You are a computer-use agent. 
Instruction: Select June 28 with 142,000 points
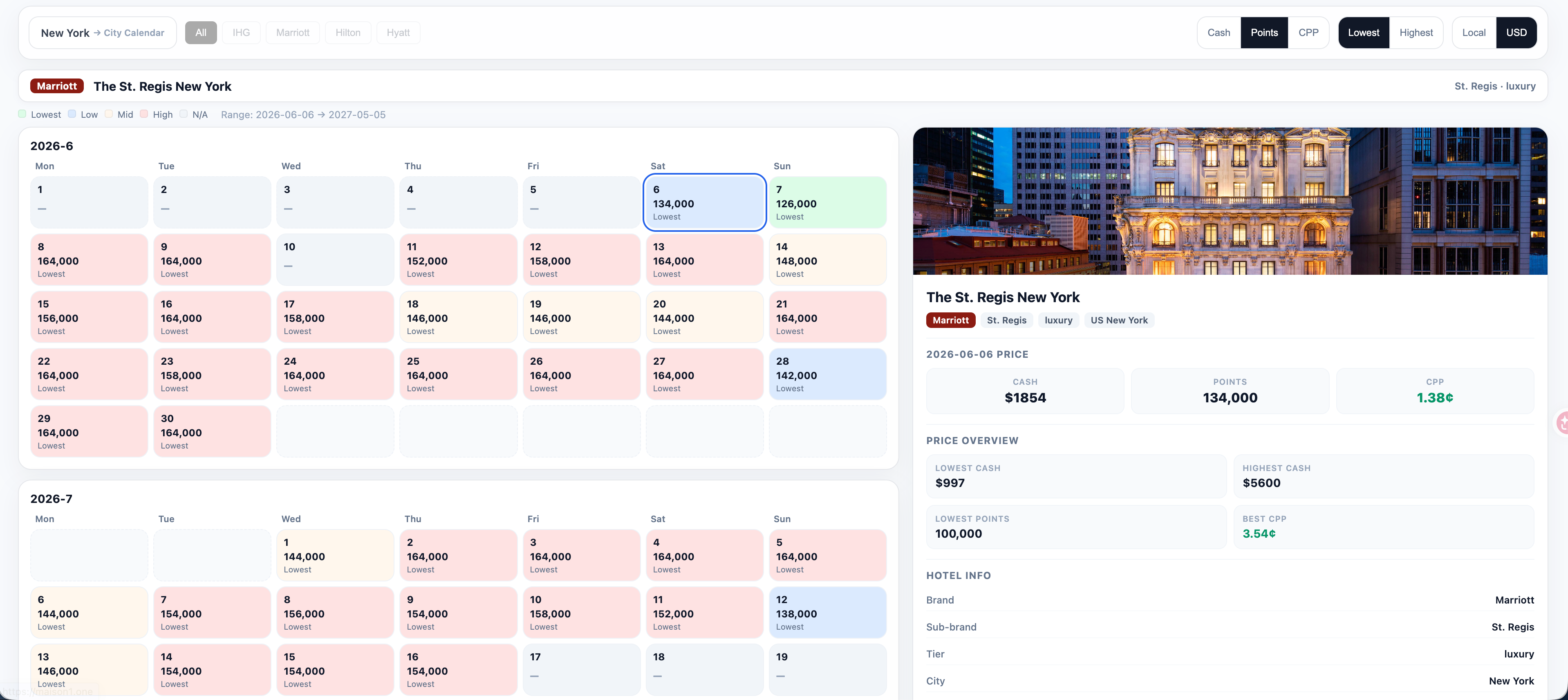pyautogui.click(x=828, y=374)
